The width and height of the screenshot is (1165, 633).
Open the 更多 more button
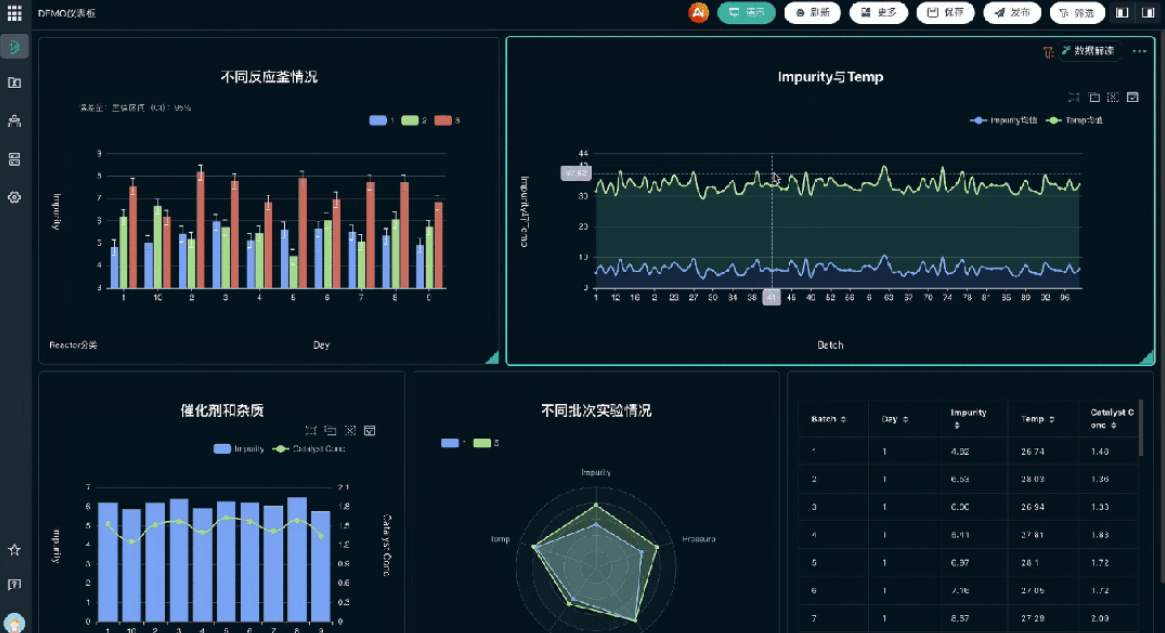[x=879, y=13]
